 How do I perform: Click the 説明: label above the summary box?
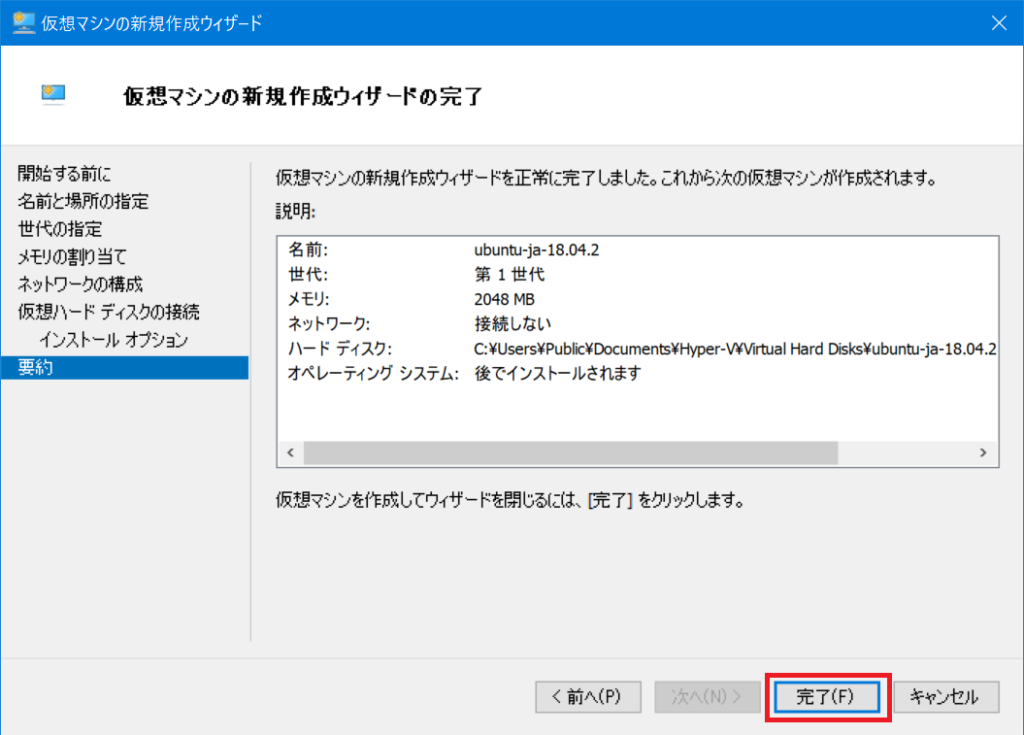(x=296, y=212)
